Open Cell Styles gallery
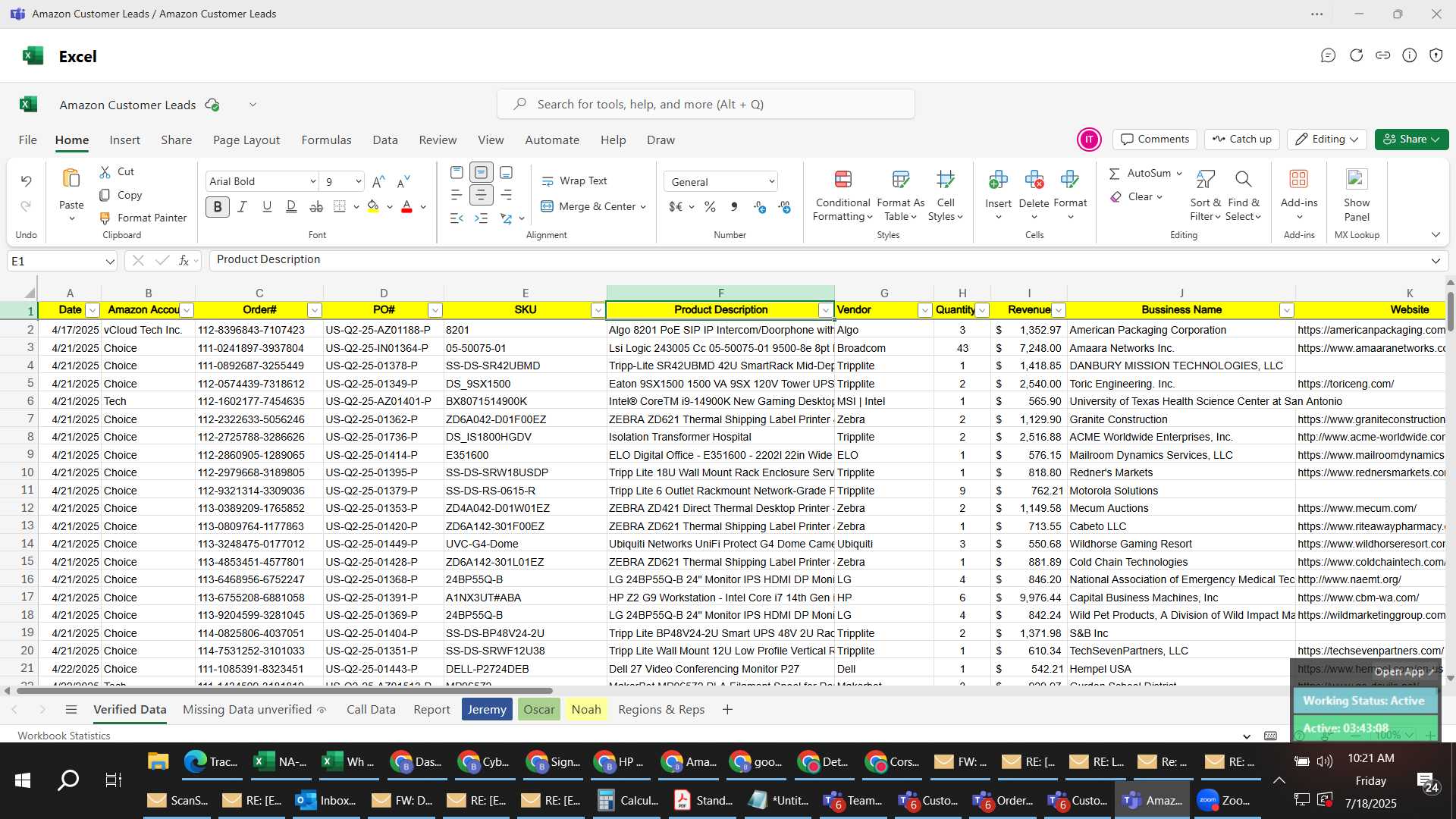 coord(945,196)
